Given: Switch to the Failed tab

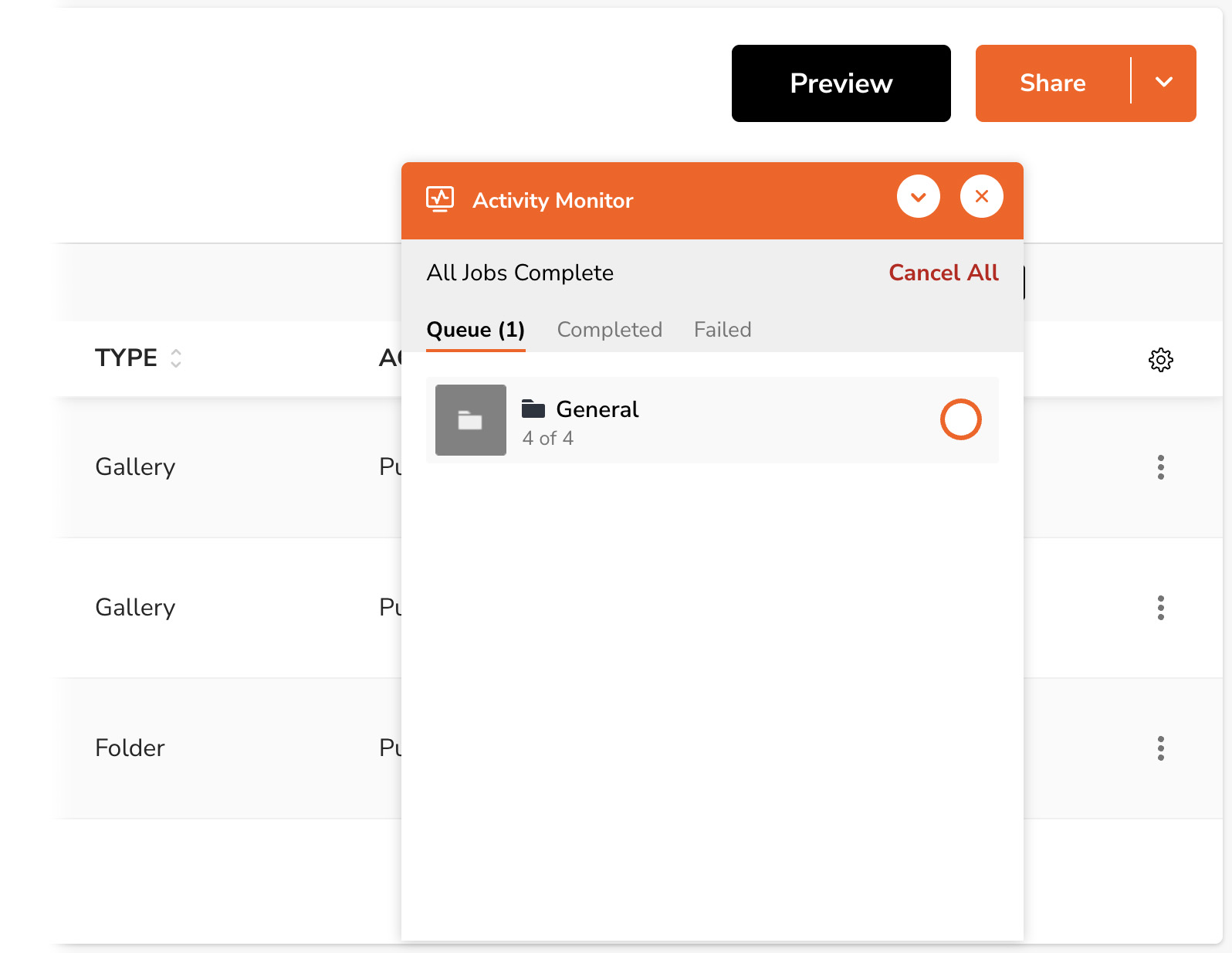Looking at the screenshot, I should point(722,330).
